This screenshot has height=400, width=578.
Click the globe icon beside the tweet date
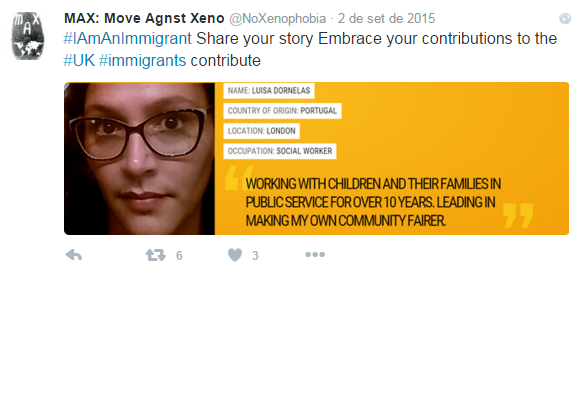click(x=565, y=18)
